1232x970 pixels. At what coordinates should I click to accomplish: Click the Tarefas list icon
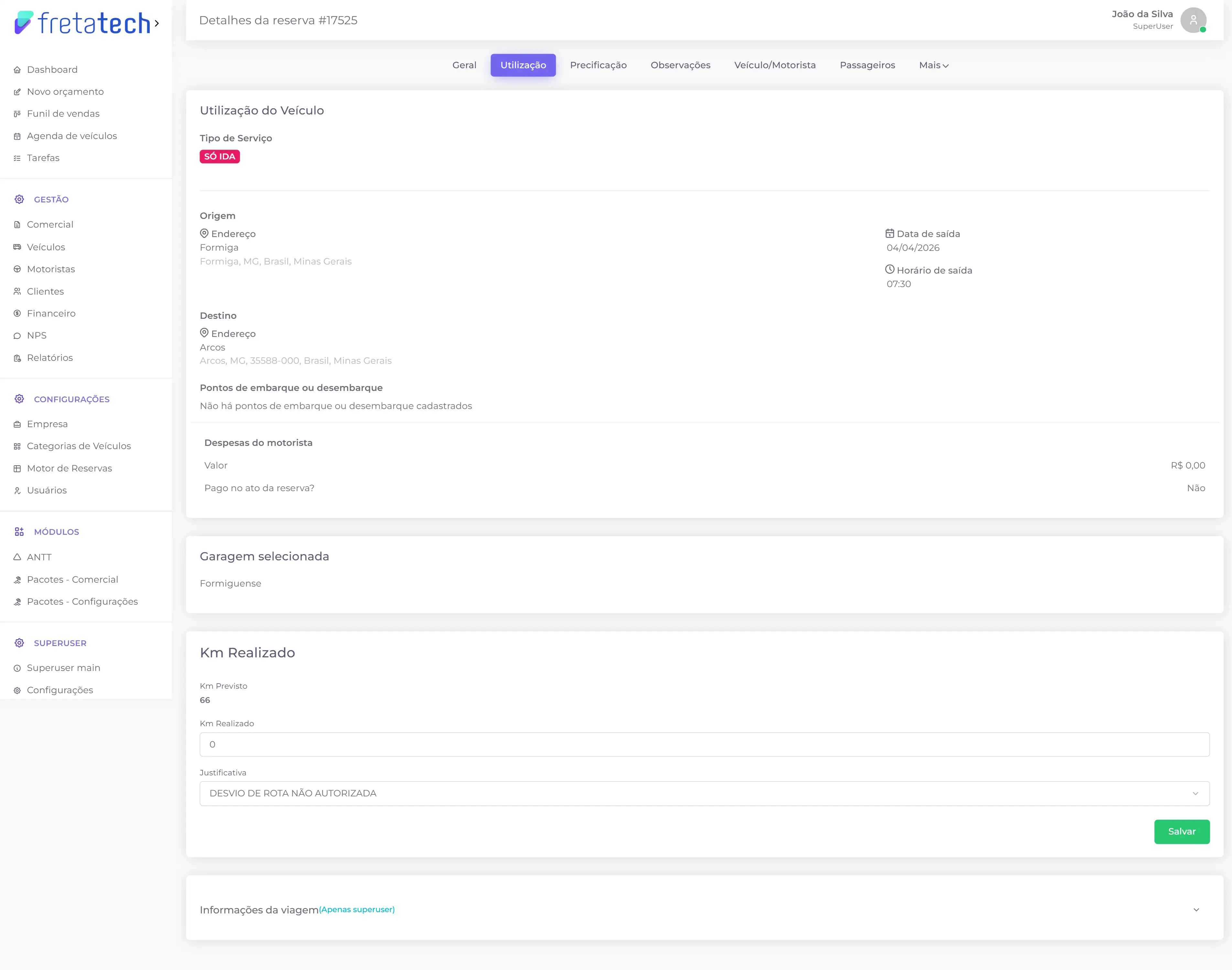pos(17,158)
